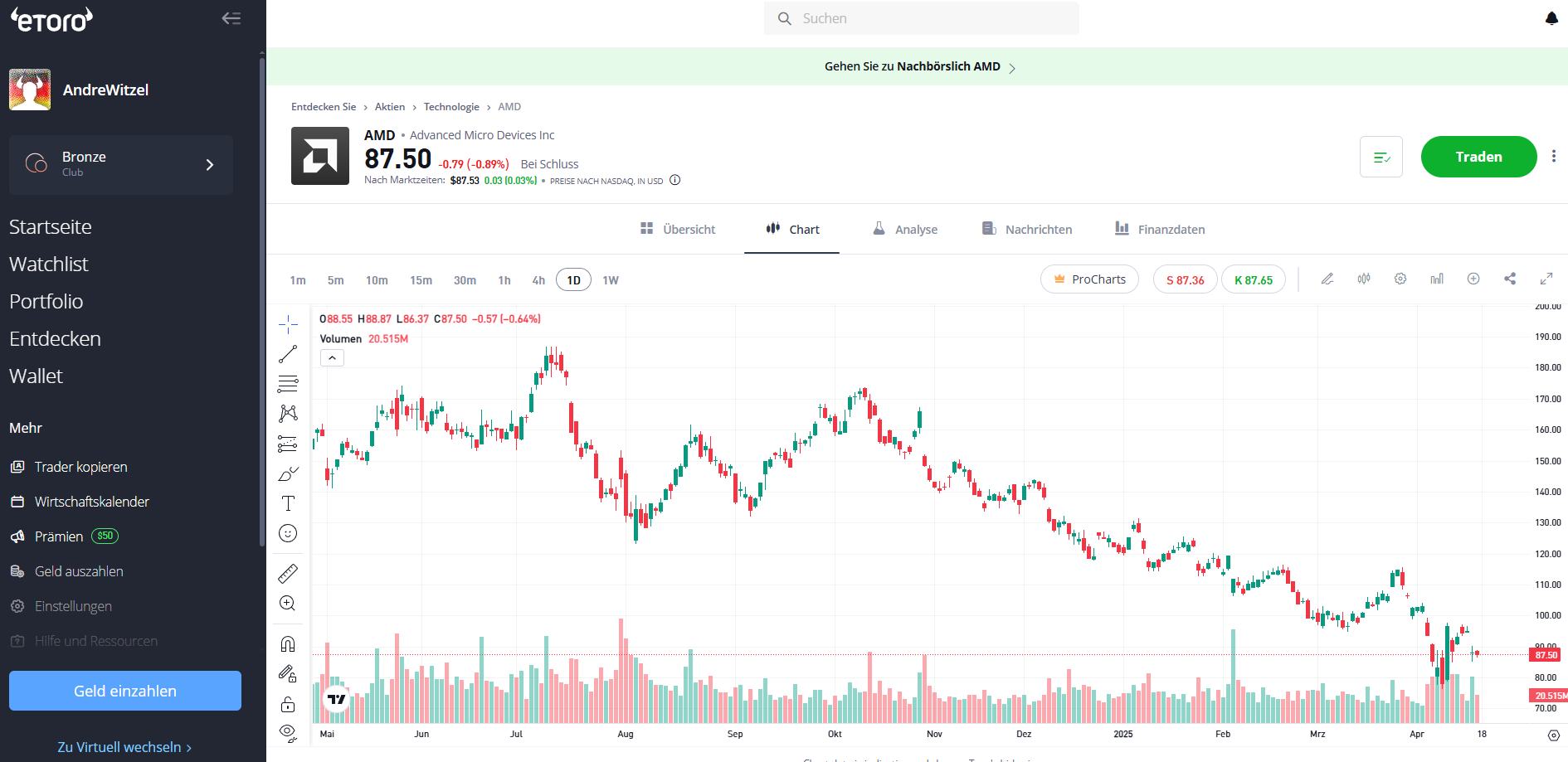
Task: Switch to the Analyse tab
Action: [905, 229]
